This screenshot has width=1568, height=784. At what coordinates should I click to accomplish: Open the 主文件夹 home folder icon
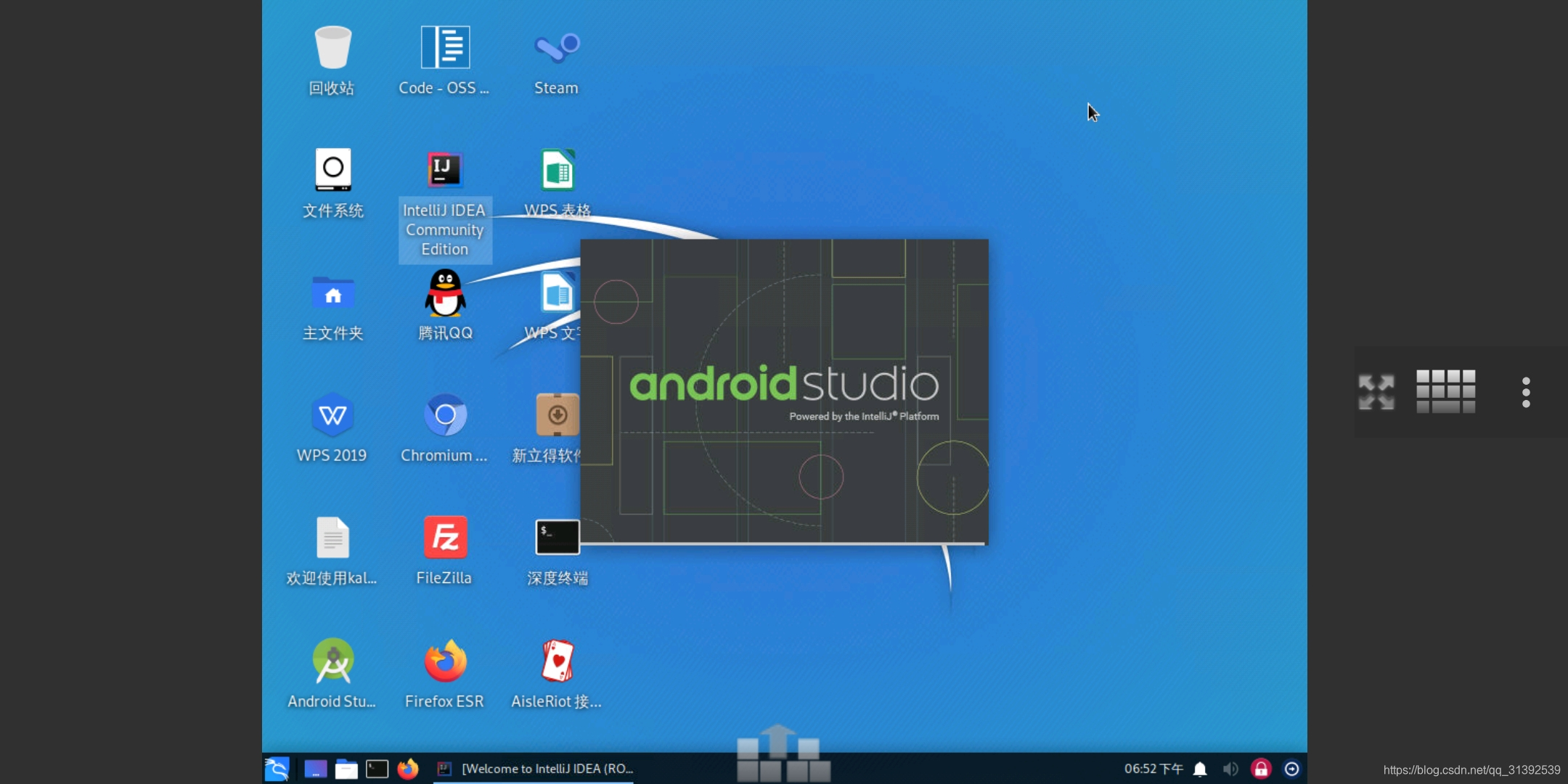tap(332, 293)
